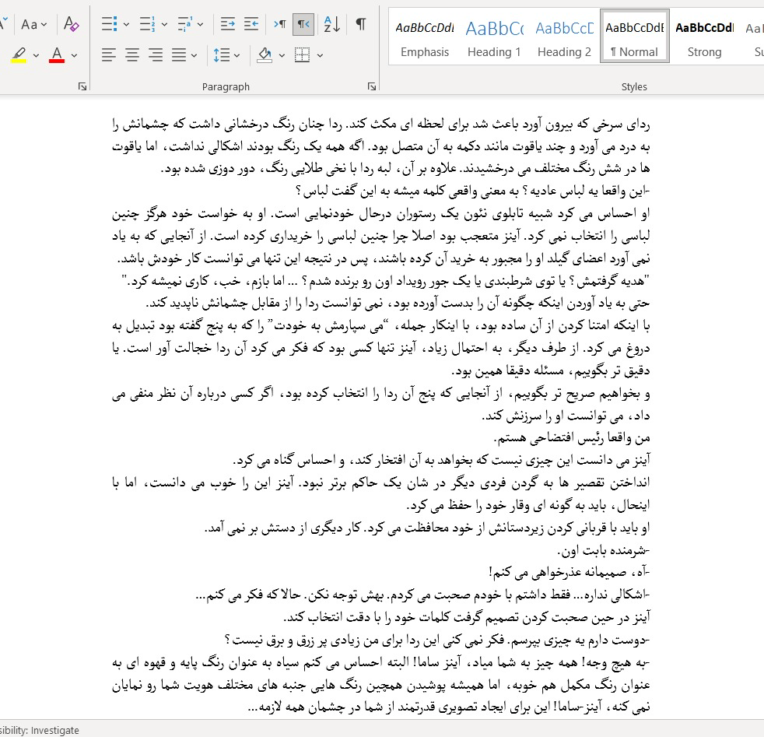Expand the numbering list dropdown arrow
Image resolution: width=764 pixels, height=737 pixels.
[x=164, y=24]
